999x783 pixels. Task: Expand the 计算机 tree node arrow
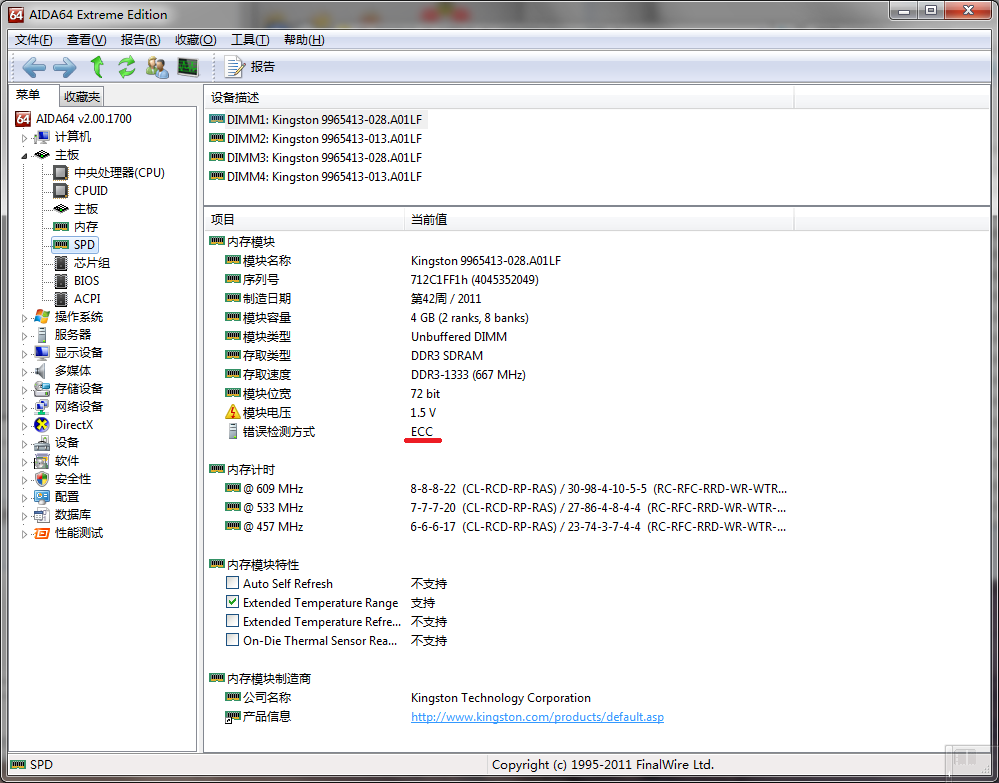tap(25, 137)
